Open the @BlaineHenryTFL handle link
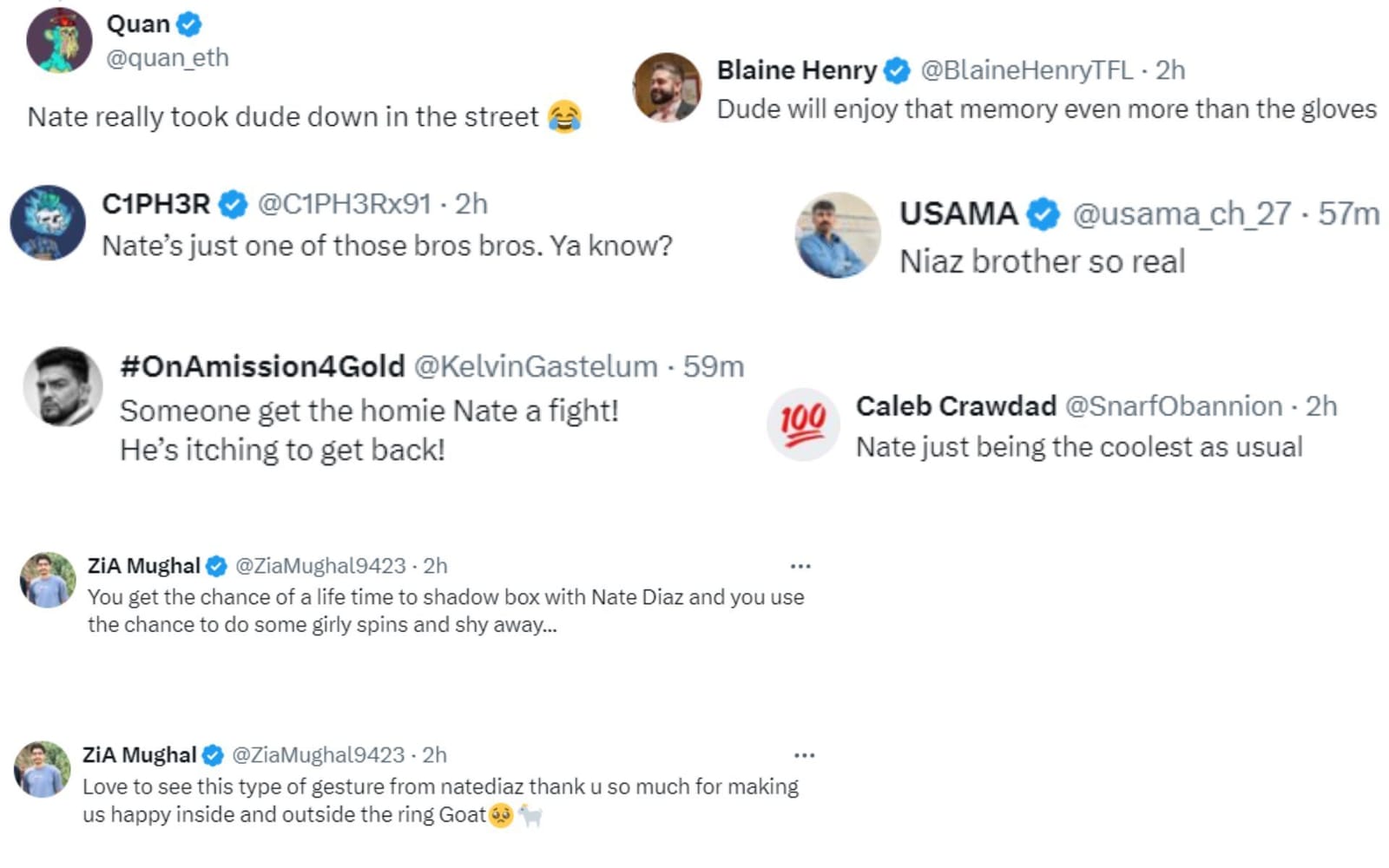The height and width of the screenshot is (868, 1389). tap(1026, 70)
